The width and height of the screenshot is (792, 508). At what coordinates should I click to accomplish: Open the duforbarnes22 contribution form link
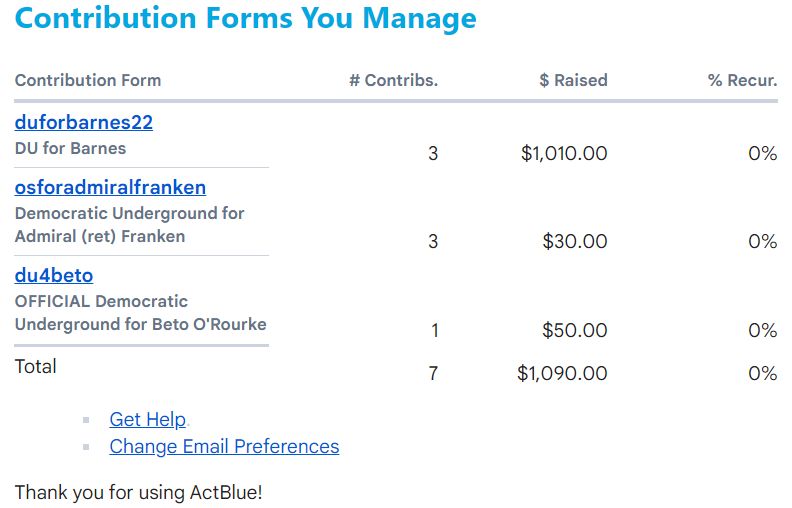pos(84,122)
